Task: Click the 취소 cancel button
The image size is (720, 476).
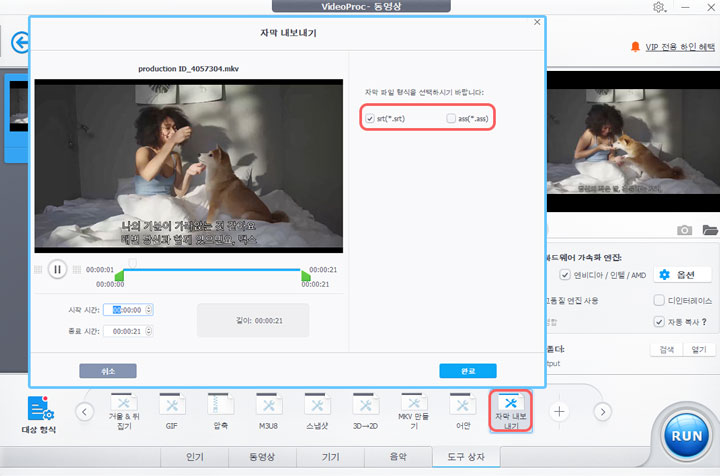Action: [x=108, y=371]
